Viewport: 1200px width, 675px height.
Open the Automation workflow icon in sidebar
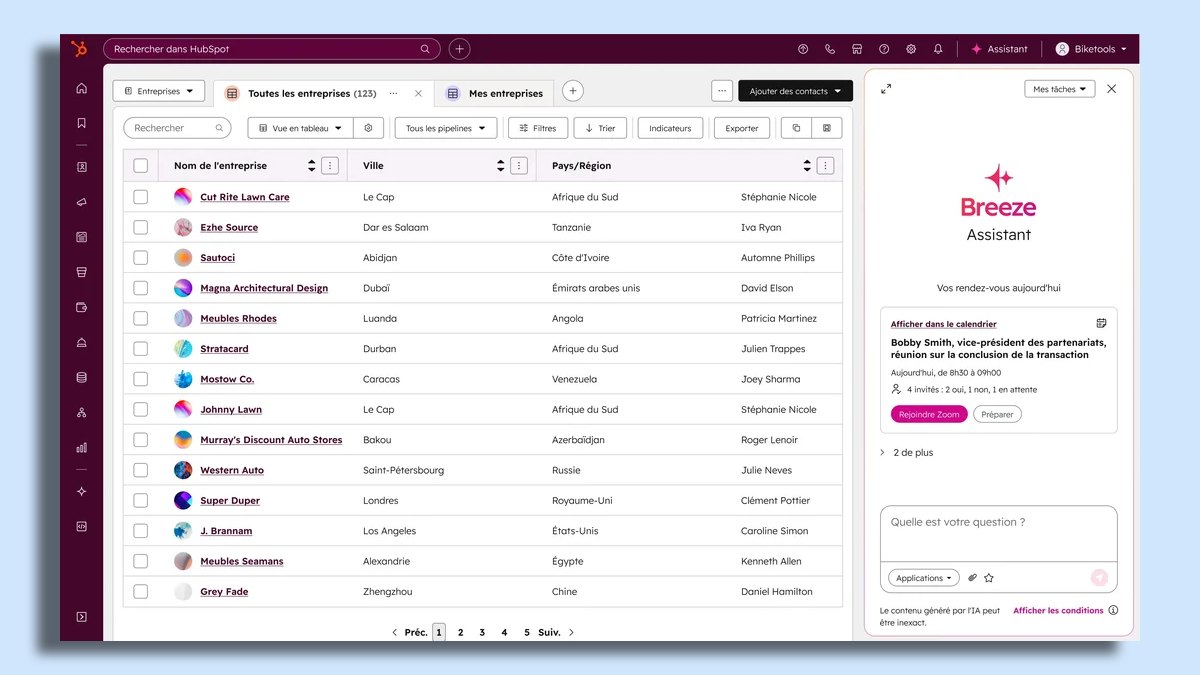coord(82,412)
